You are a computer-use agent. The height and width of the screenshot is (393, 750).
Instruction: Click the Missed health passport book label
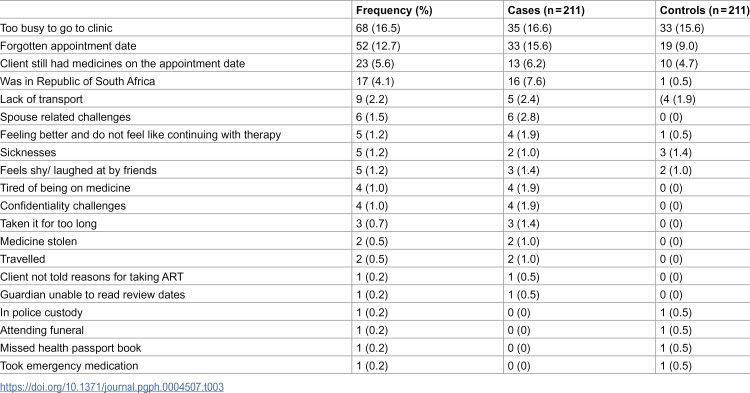71,348
